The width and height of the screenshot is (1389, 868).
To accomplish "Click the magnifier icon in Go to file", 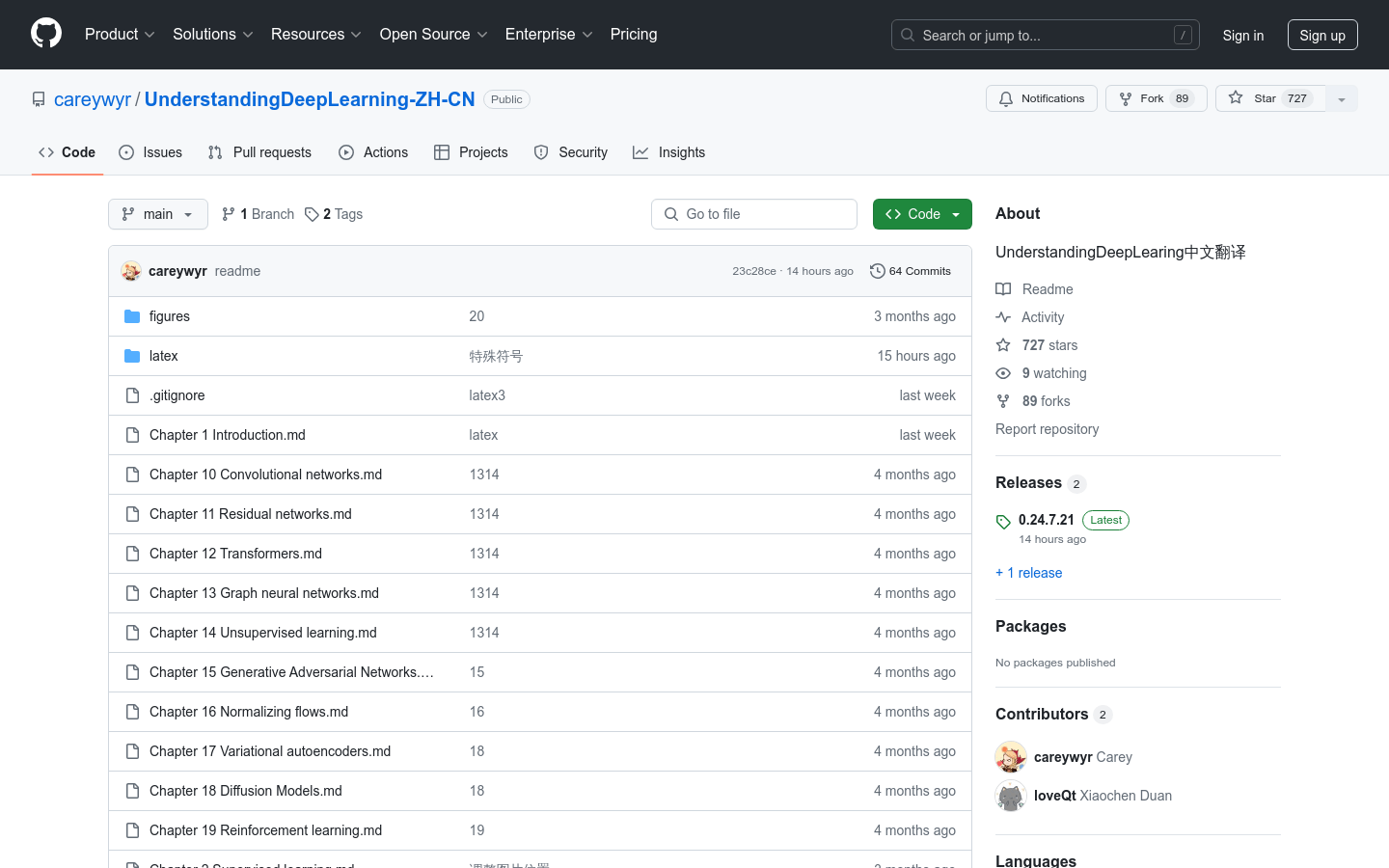I will 671,214.
